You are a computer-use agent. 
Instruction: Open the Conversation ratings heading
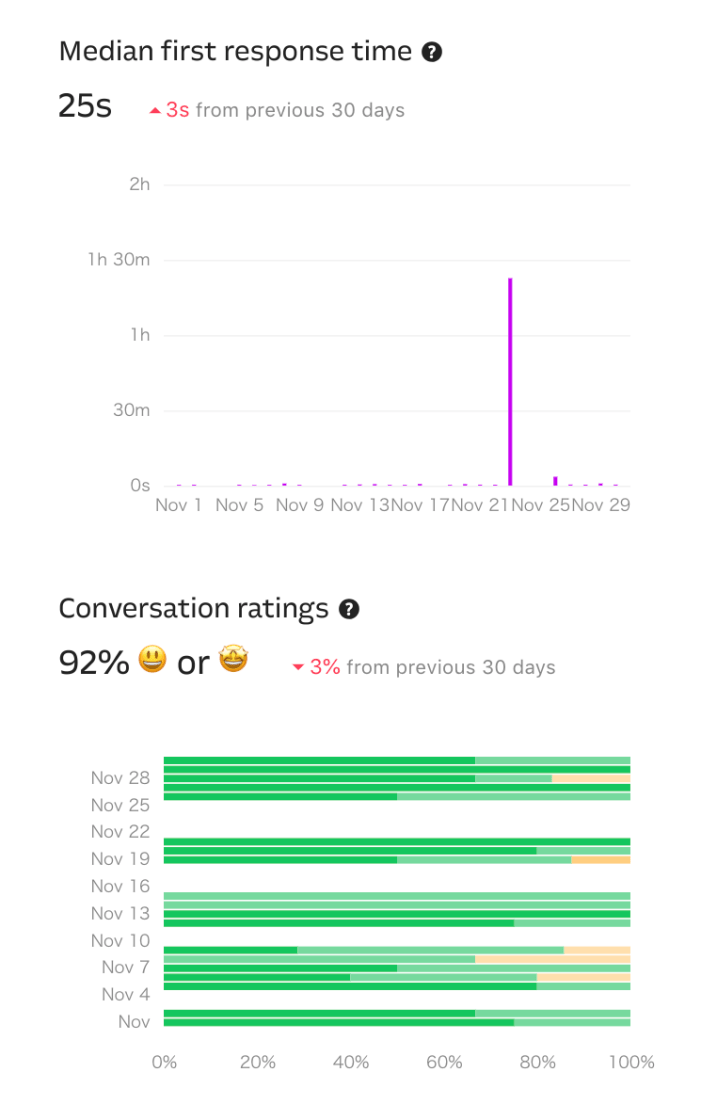(193, 609)
